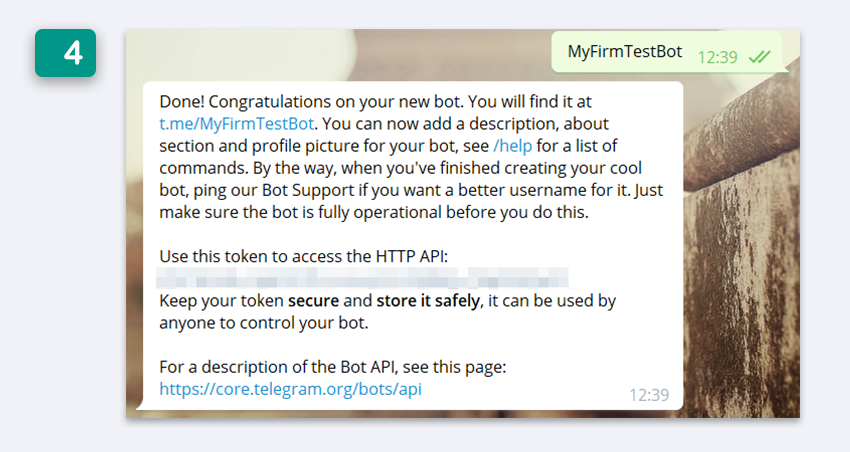Click the 12:39 timestamp on bot reply
850x452 pixels.
point(649,395)
